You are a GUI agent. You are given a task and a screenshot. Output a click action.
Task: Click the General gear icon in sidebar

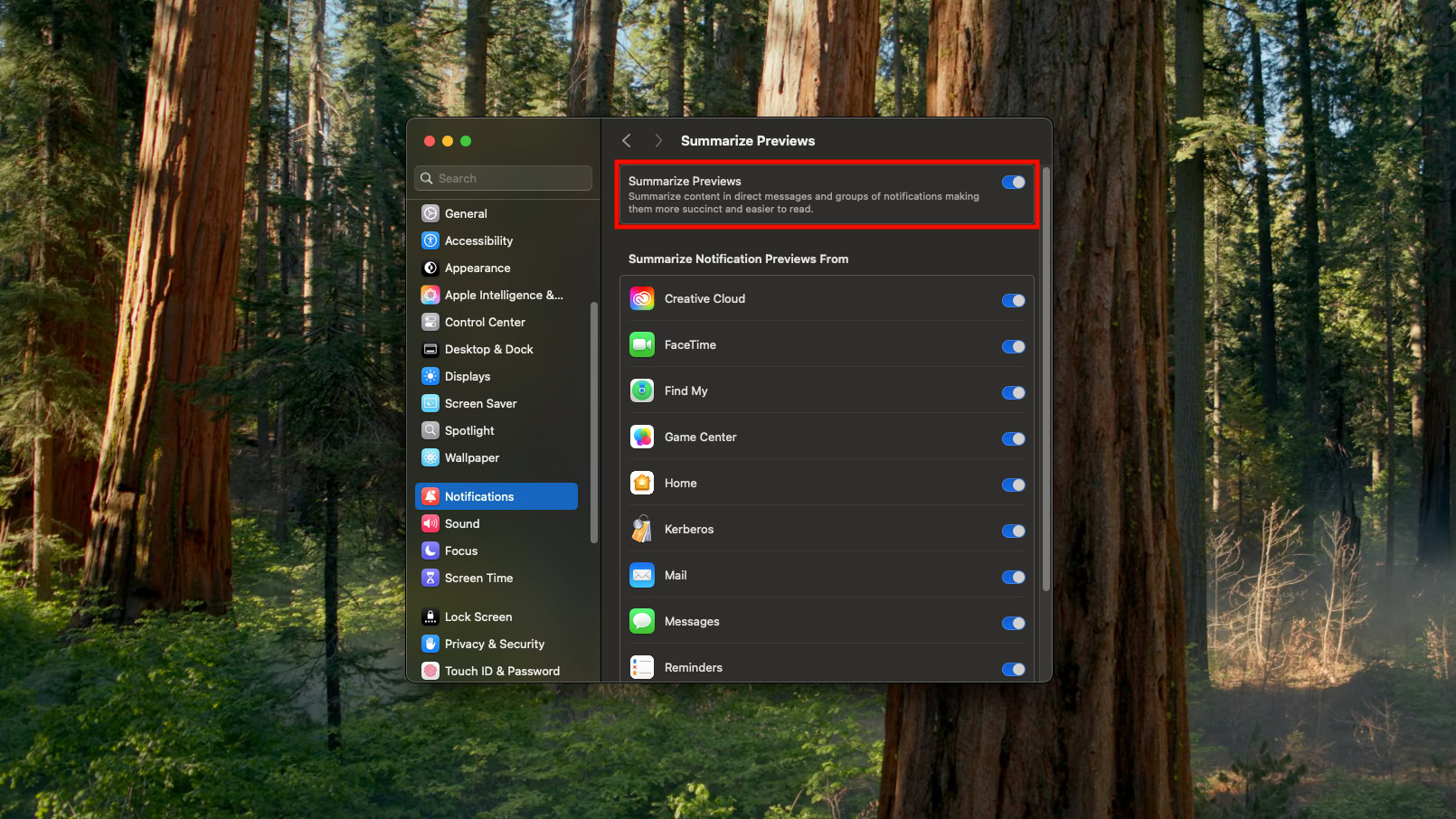(430, 213)
